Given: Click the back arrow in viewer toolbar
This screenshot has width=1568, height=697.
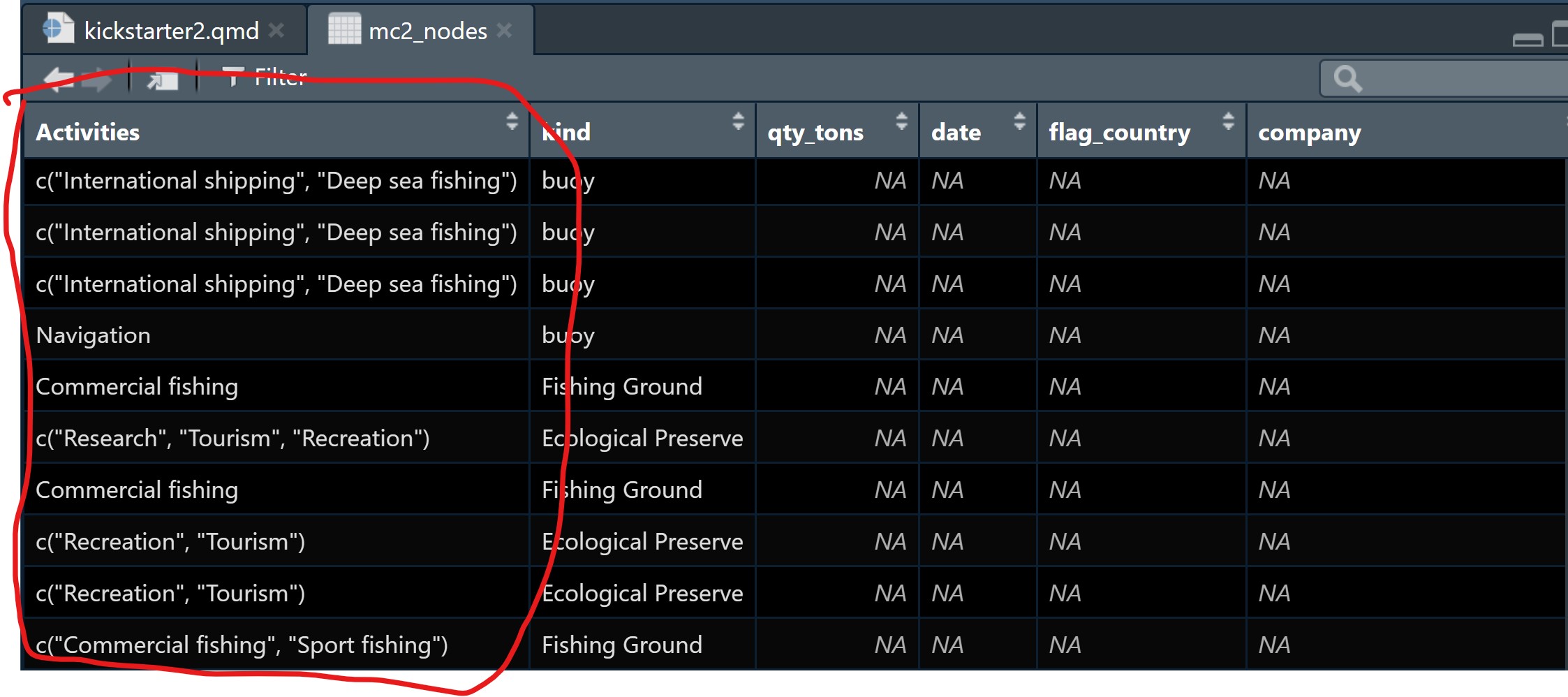Looking at the screenshot, I should tap(58, 79).
